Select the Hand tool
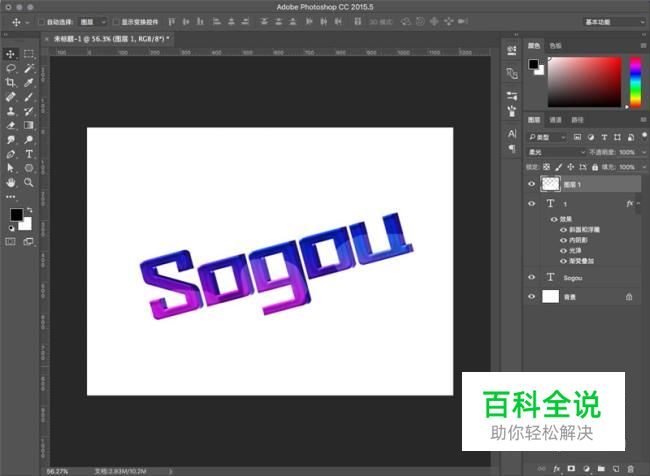Viewport: 650px width, 476px height. click(x=10, y=182)
